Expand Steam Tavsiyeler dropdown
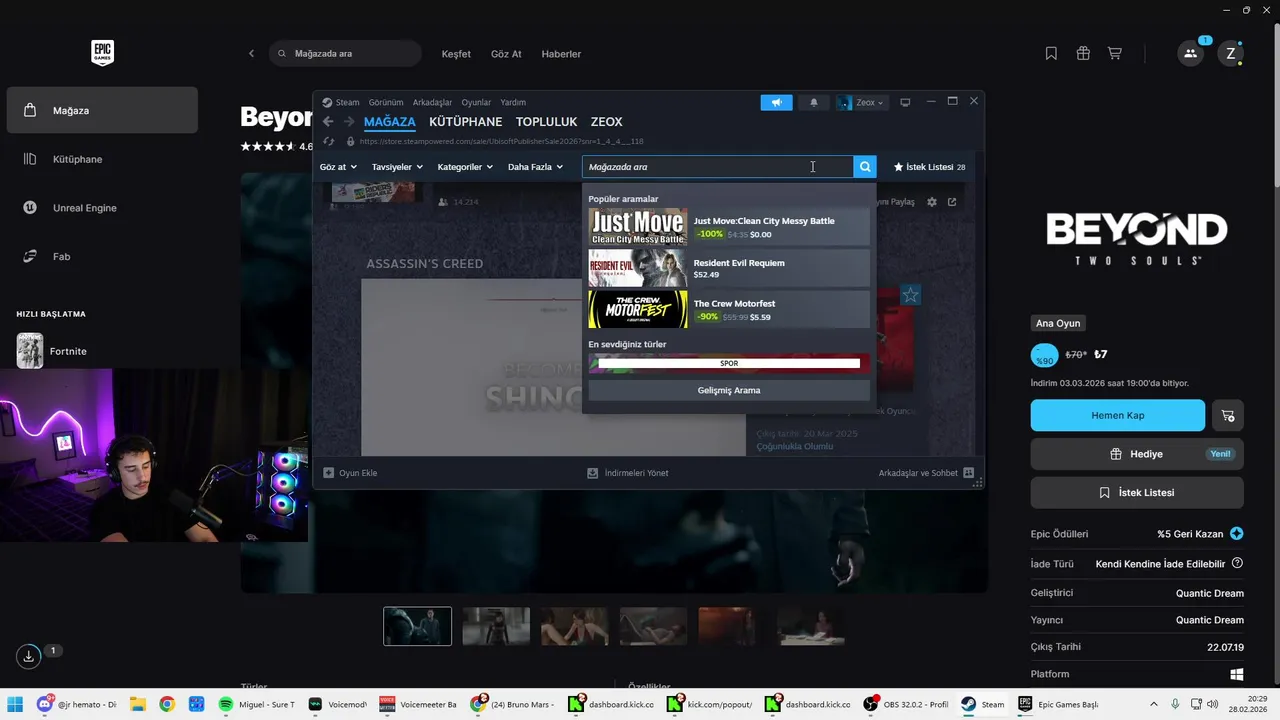 (x=397, y=167)
